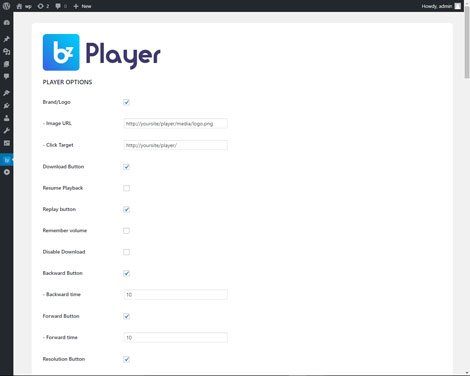
Task: Focus the Image URL text field
Action: pyautogui.click(x=176, y=124)
